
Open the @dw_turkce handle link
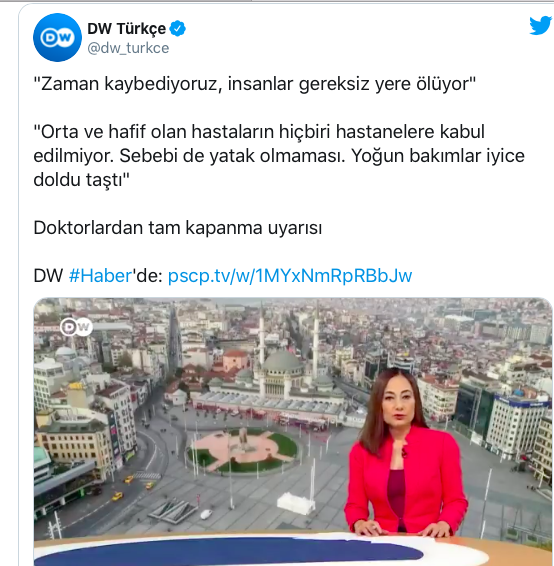[128, 48]
